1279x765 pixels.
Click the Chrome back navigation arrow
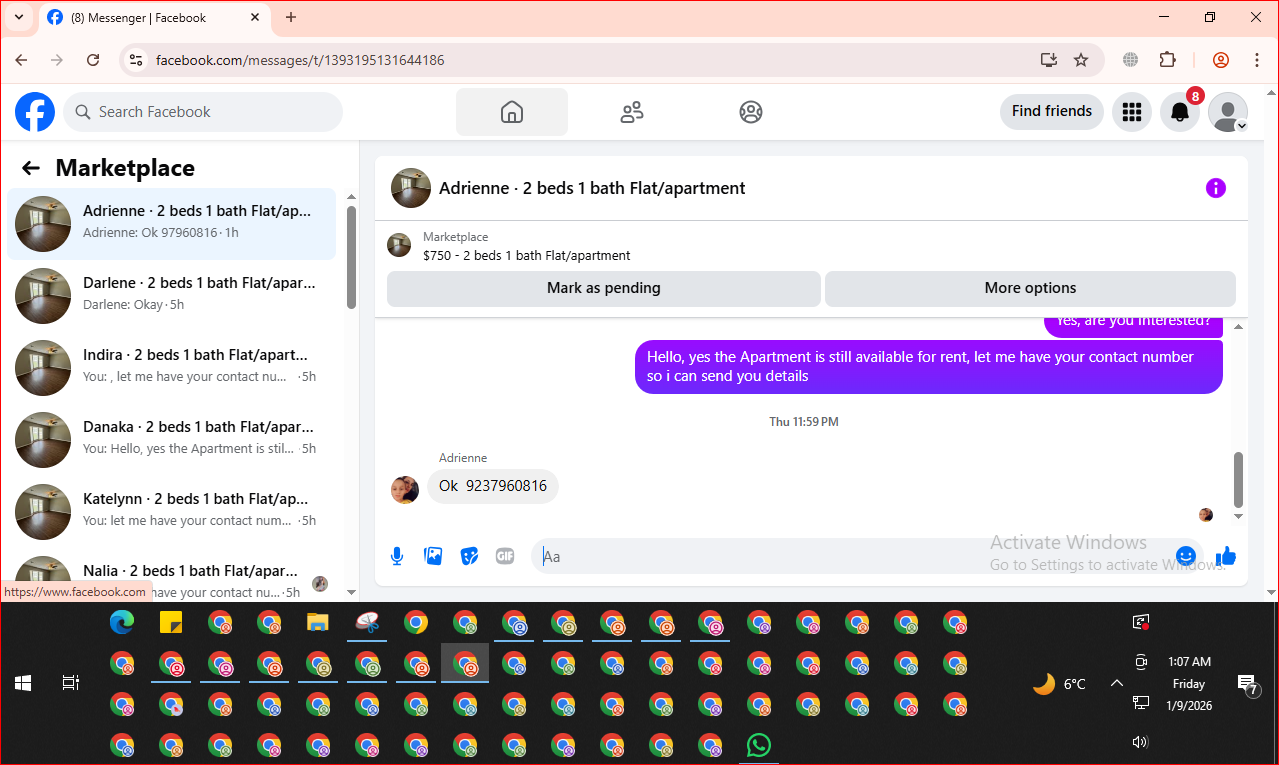(21, 60)
